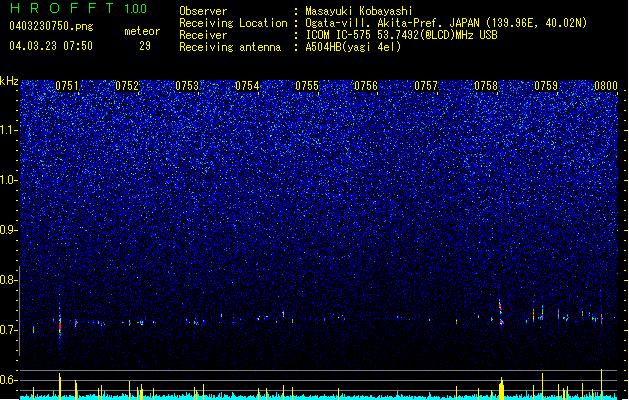Screen dimensions: 629x400
Task: Click the observer name Masayuki Kobayashi
Action: pos(359,11)
